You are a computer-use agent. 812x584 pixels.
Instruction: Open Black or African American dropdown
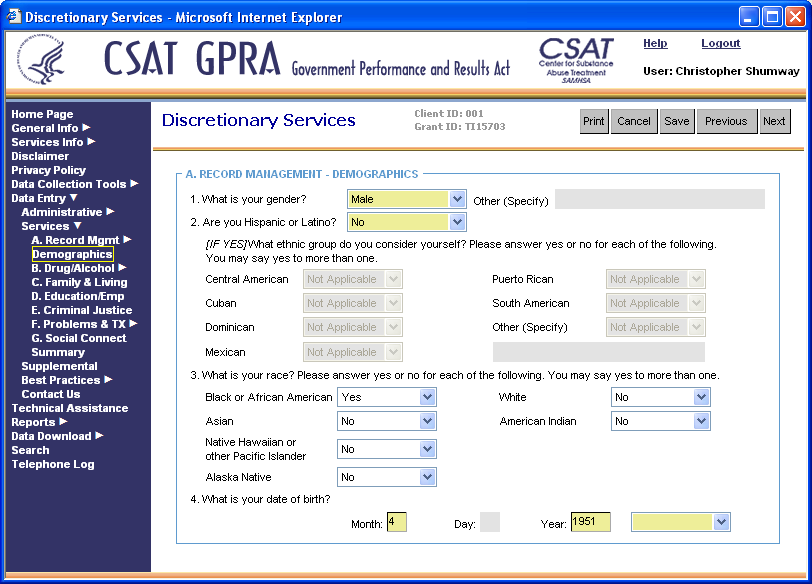tap(386, 397)
